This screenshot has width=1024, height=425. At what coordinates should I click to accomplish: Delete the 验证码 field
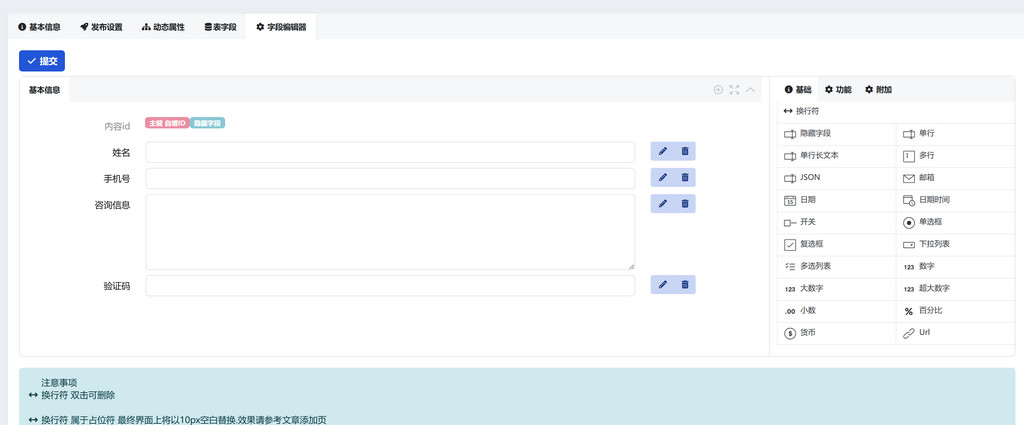click(685, 285)
